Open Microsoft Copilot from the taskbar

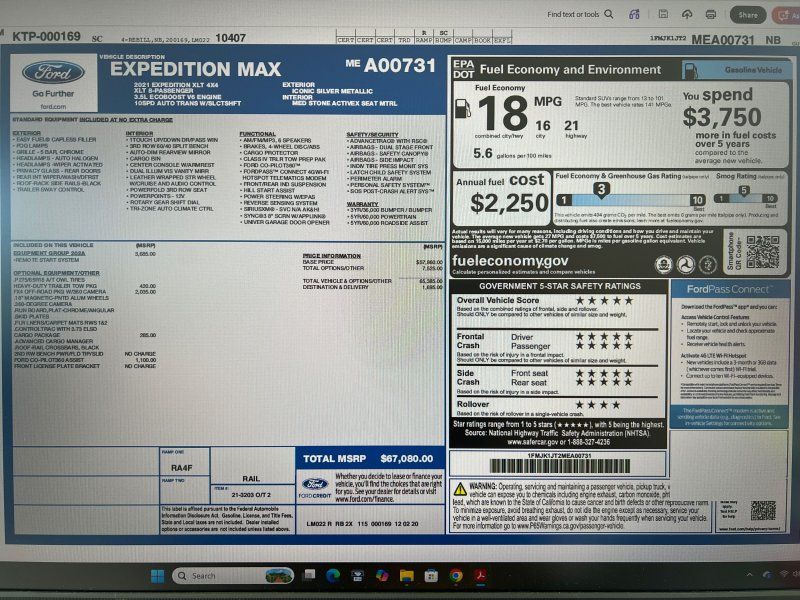[x=382, y=576]
